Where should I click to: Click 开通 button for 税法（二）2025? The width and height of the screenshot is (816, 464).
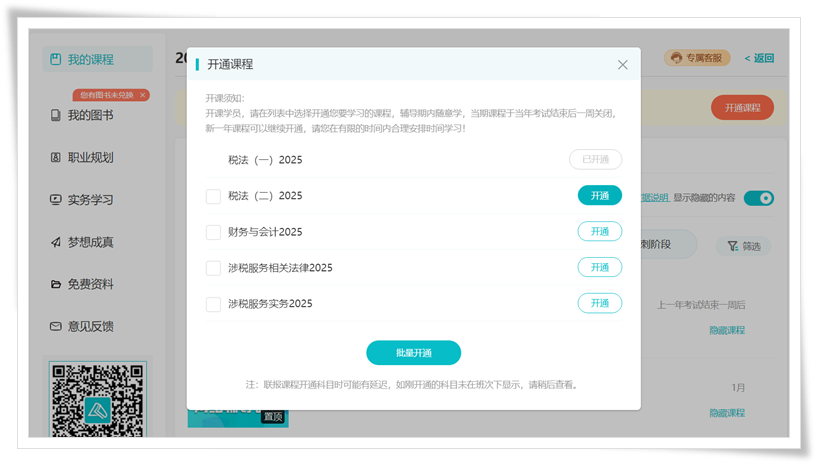click(x=599, y=196)
